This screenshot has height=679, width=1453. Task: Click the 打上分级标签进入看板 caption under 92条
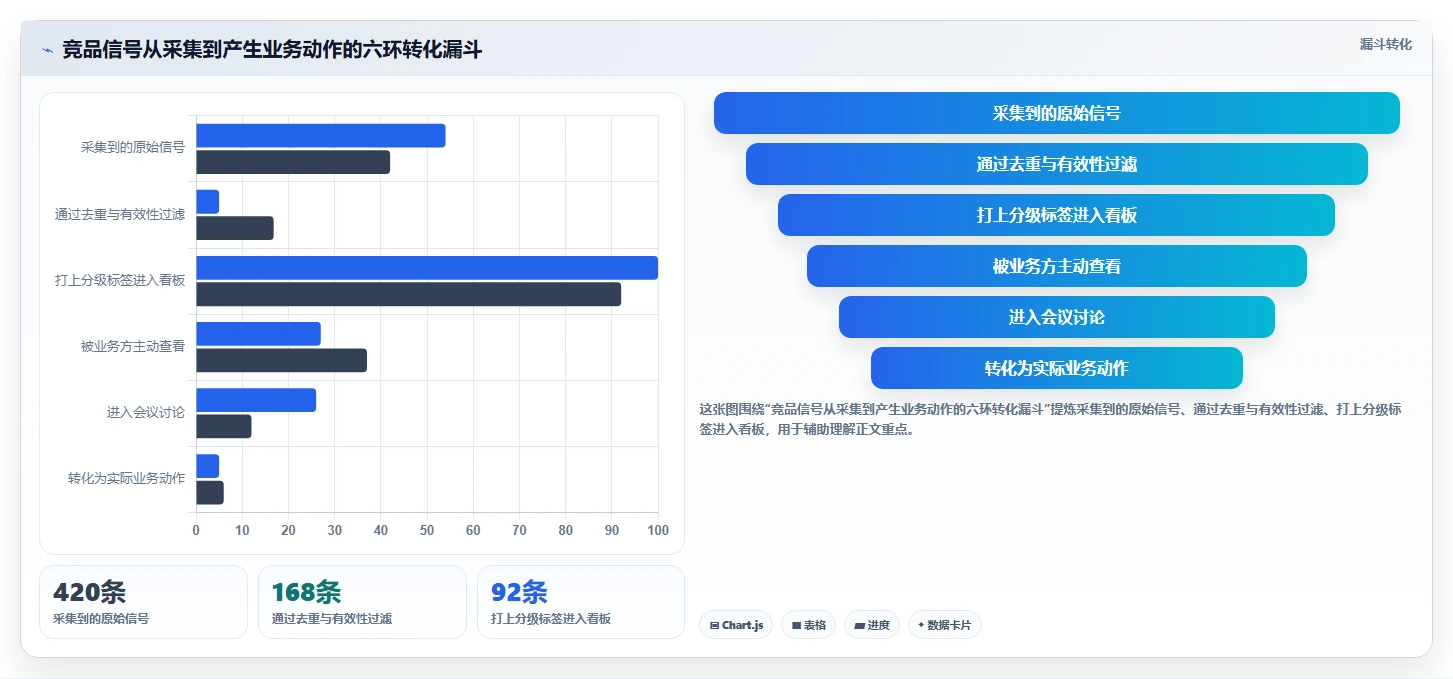pos(551,619)
